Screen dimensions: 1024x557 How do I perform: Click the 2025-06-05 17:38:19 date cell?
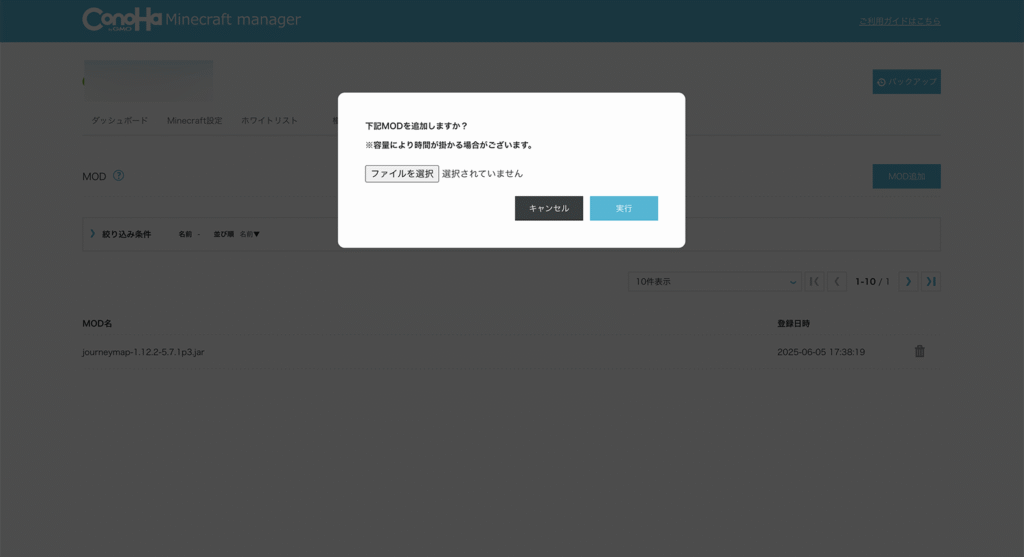[821, 352]
